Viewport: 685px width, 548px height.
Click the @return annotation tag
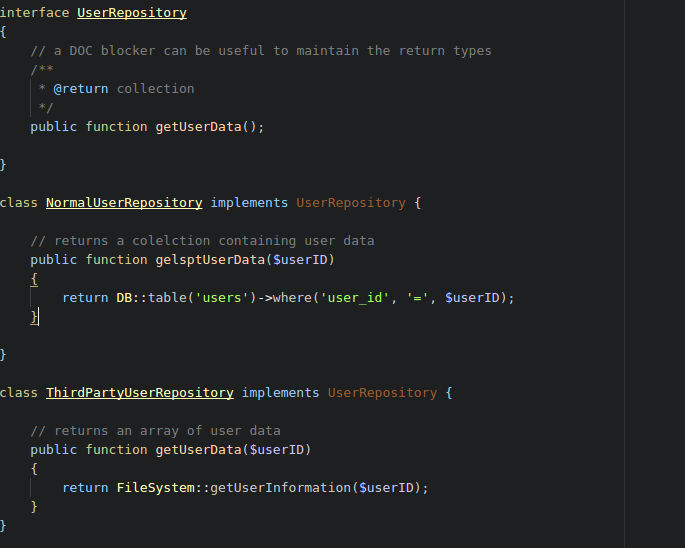pos(80,89)
